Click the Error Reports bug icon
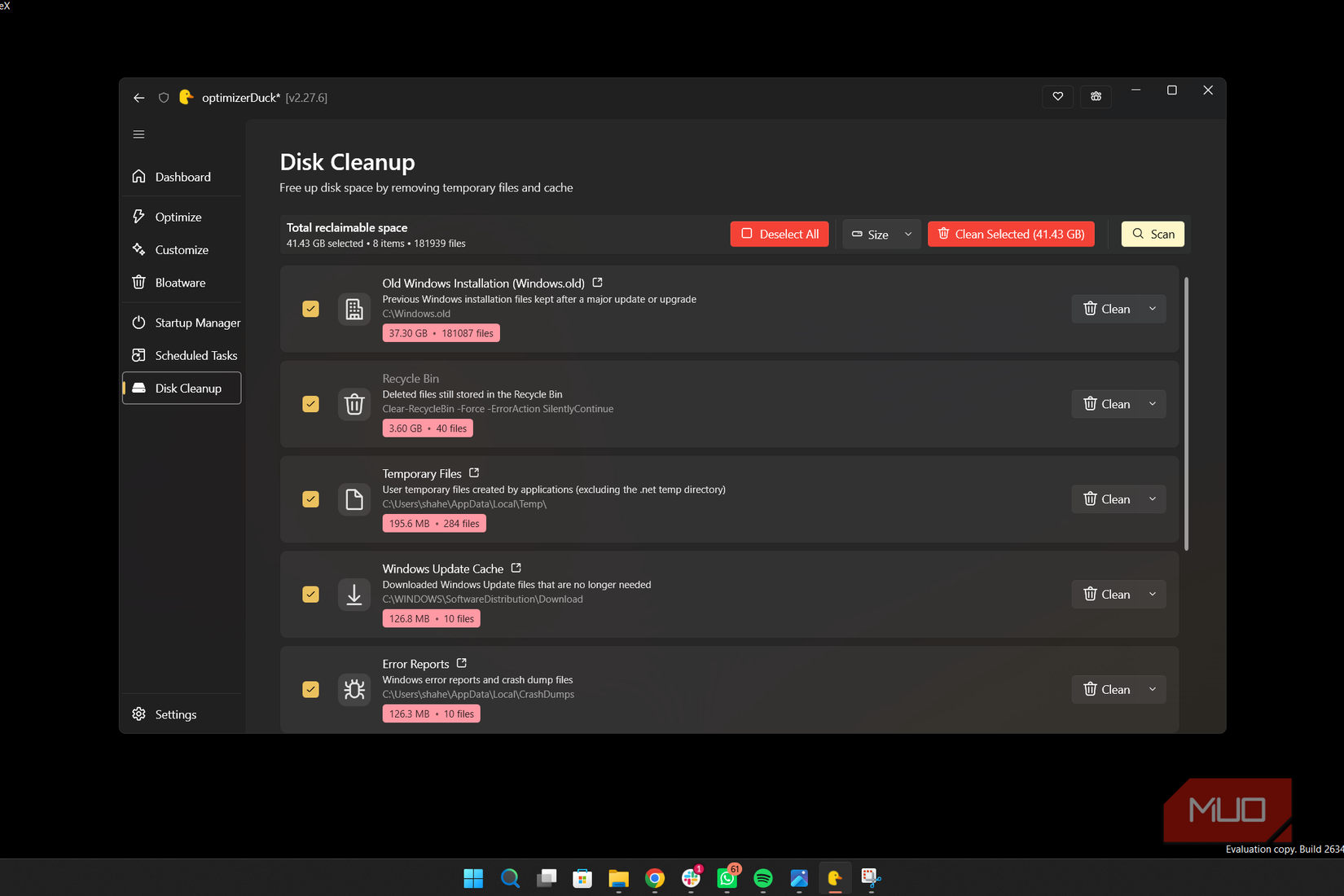The width and height of the screenshot is (1344, 896). click(x=354, y=689)
